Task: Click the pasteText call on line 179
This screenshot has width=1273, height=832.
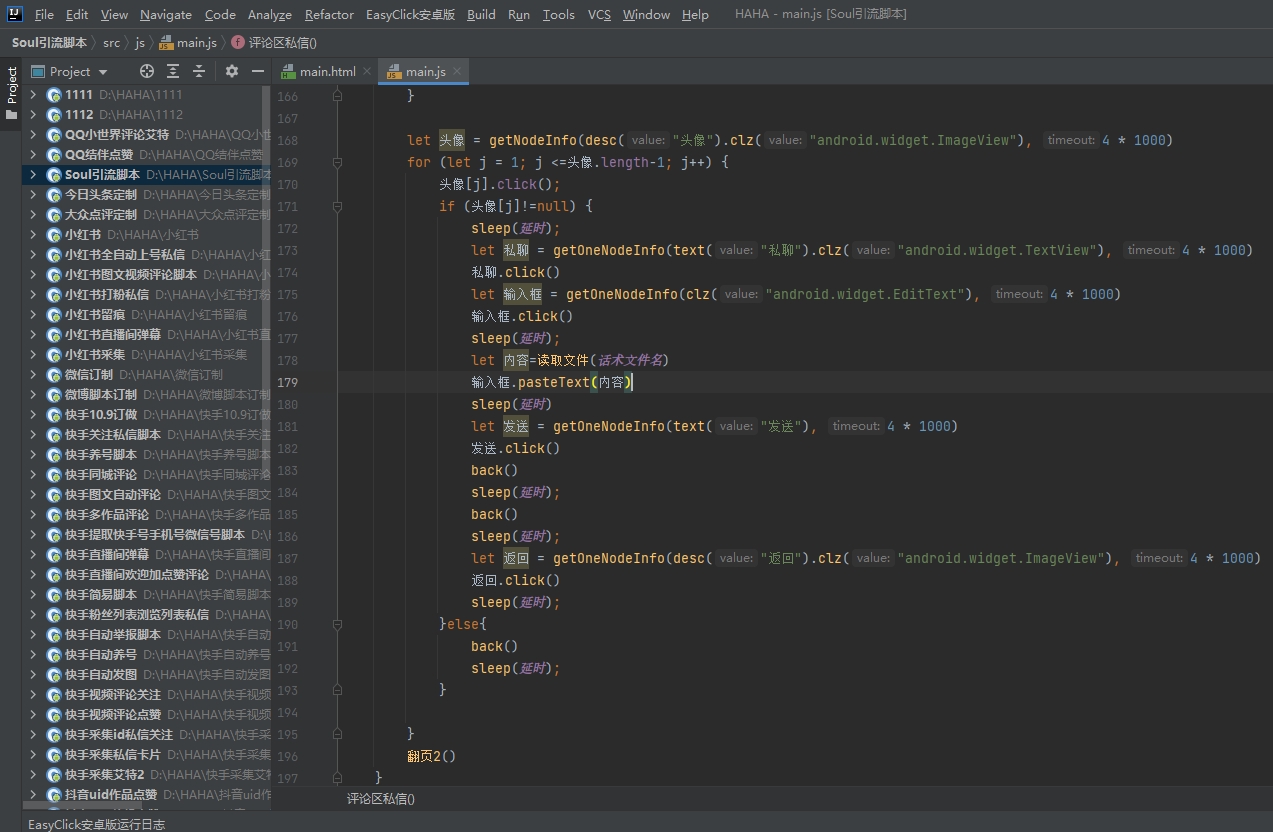Action: 555,382
